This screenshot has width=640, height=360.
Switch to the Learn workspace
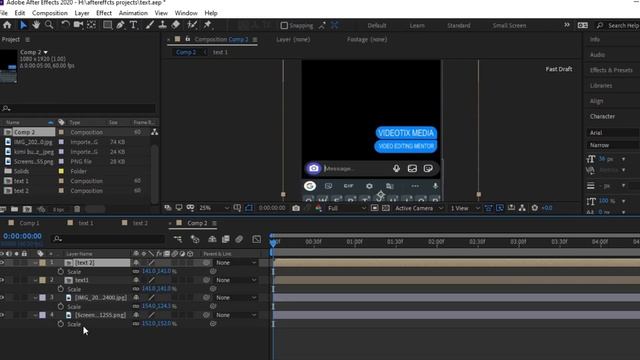point(417,25)
